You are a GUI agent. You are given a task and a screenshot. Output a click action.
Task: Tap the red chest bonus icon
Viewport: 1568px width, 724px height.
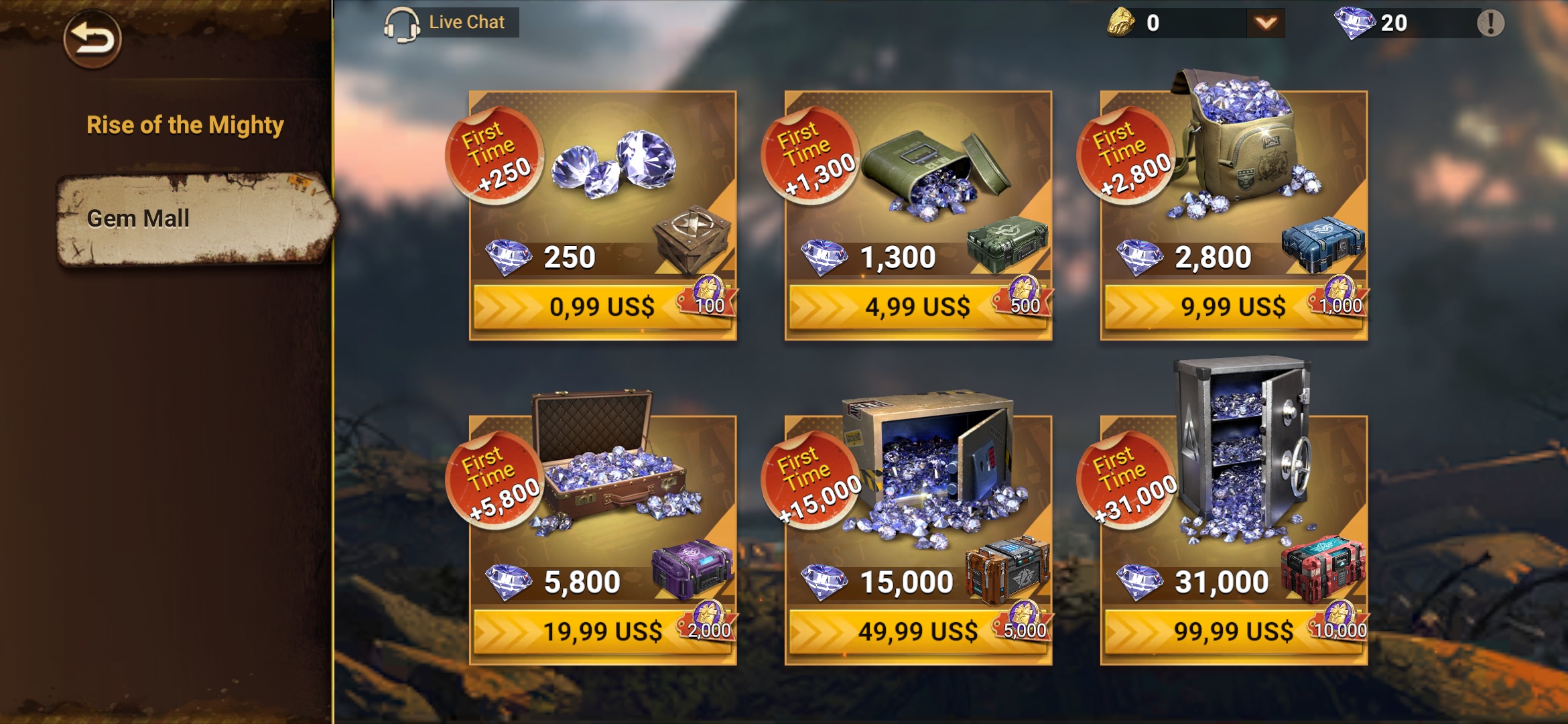[1323, 568]
